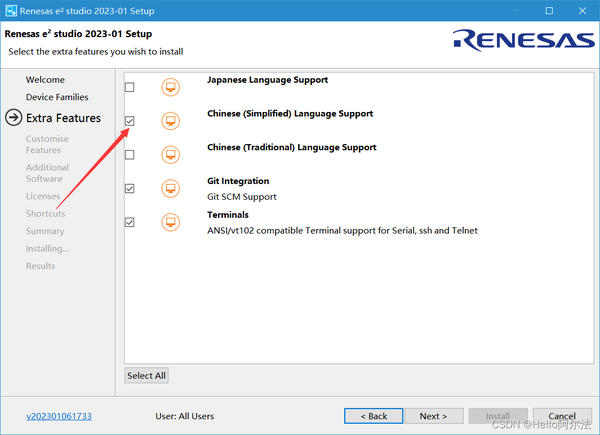
Task: Open the Results step
Action: pyautogui.click(x=41, y=266)
